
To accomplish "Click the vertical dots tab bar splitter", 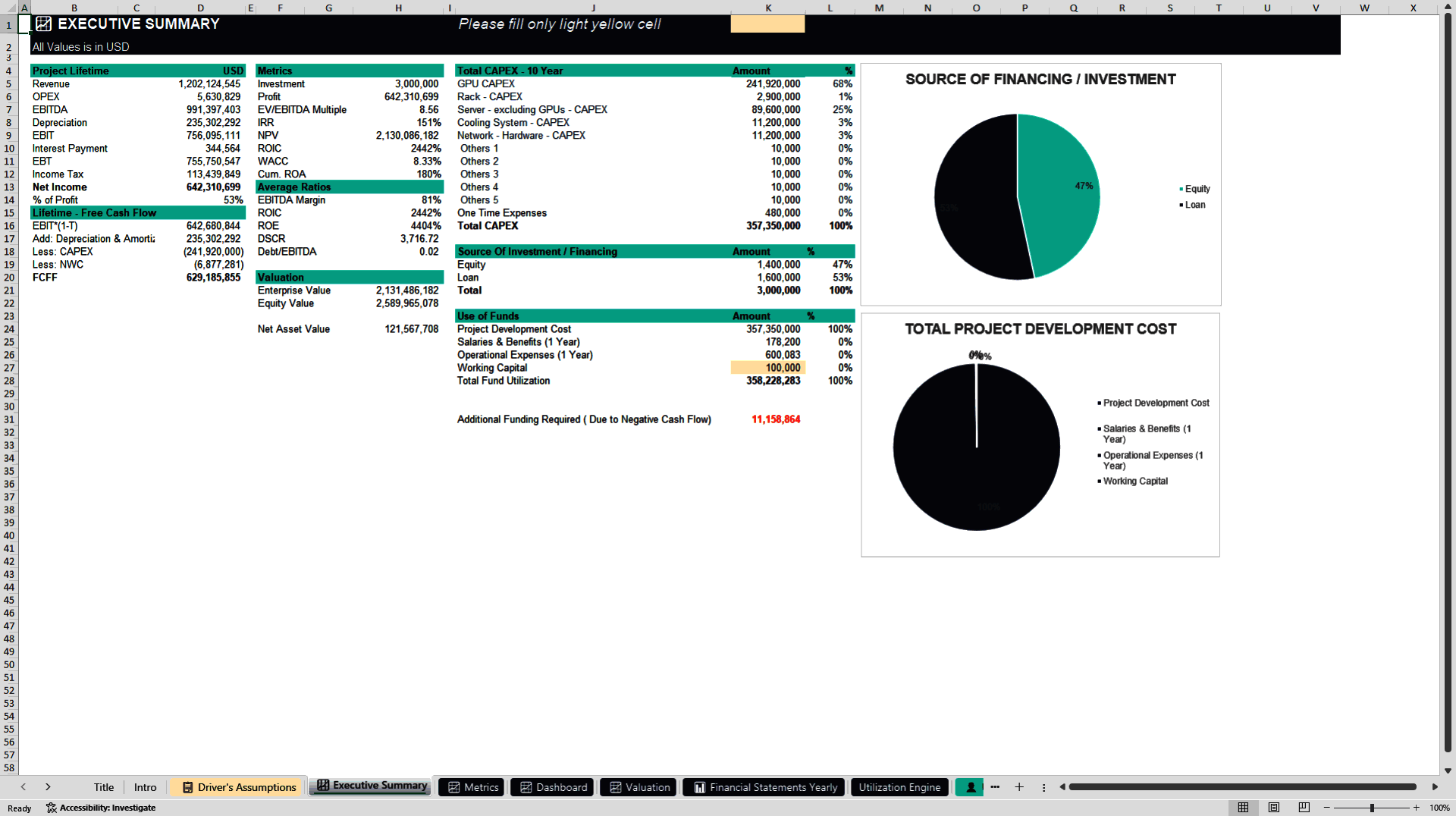I will click(x=1043, y=787).
